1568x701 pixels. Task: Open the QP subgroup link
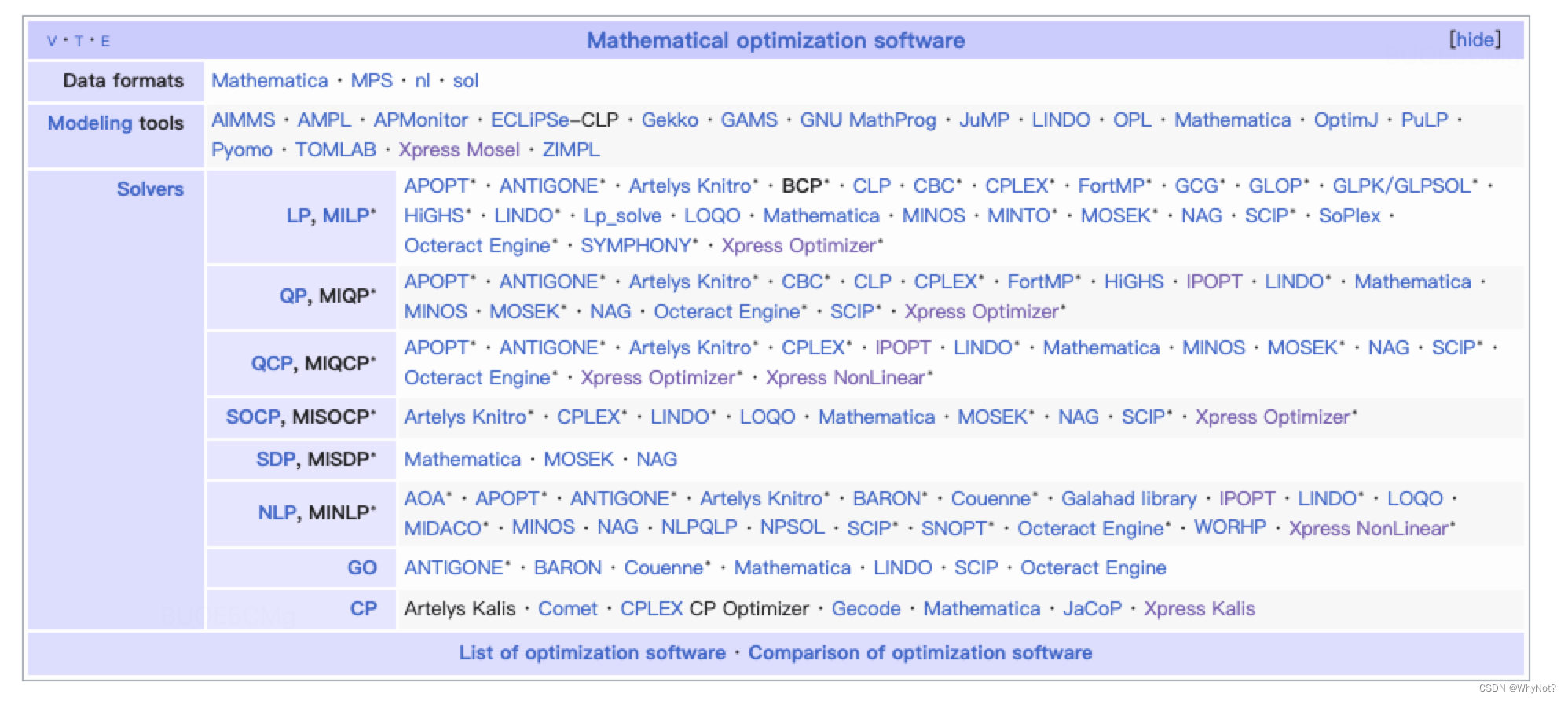[293, 296]
